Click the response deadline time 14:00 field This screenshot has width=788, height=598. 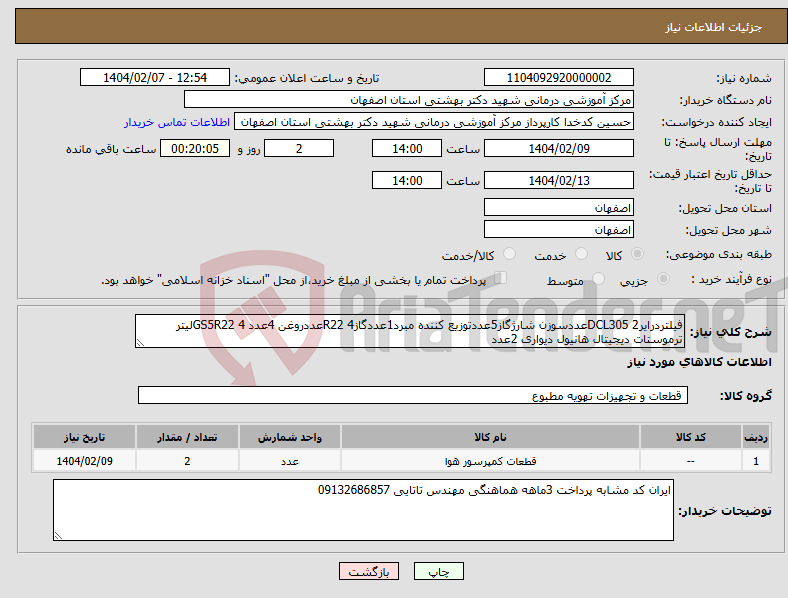point(407,148)
